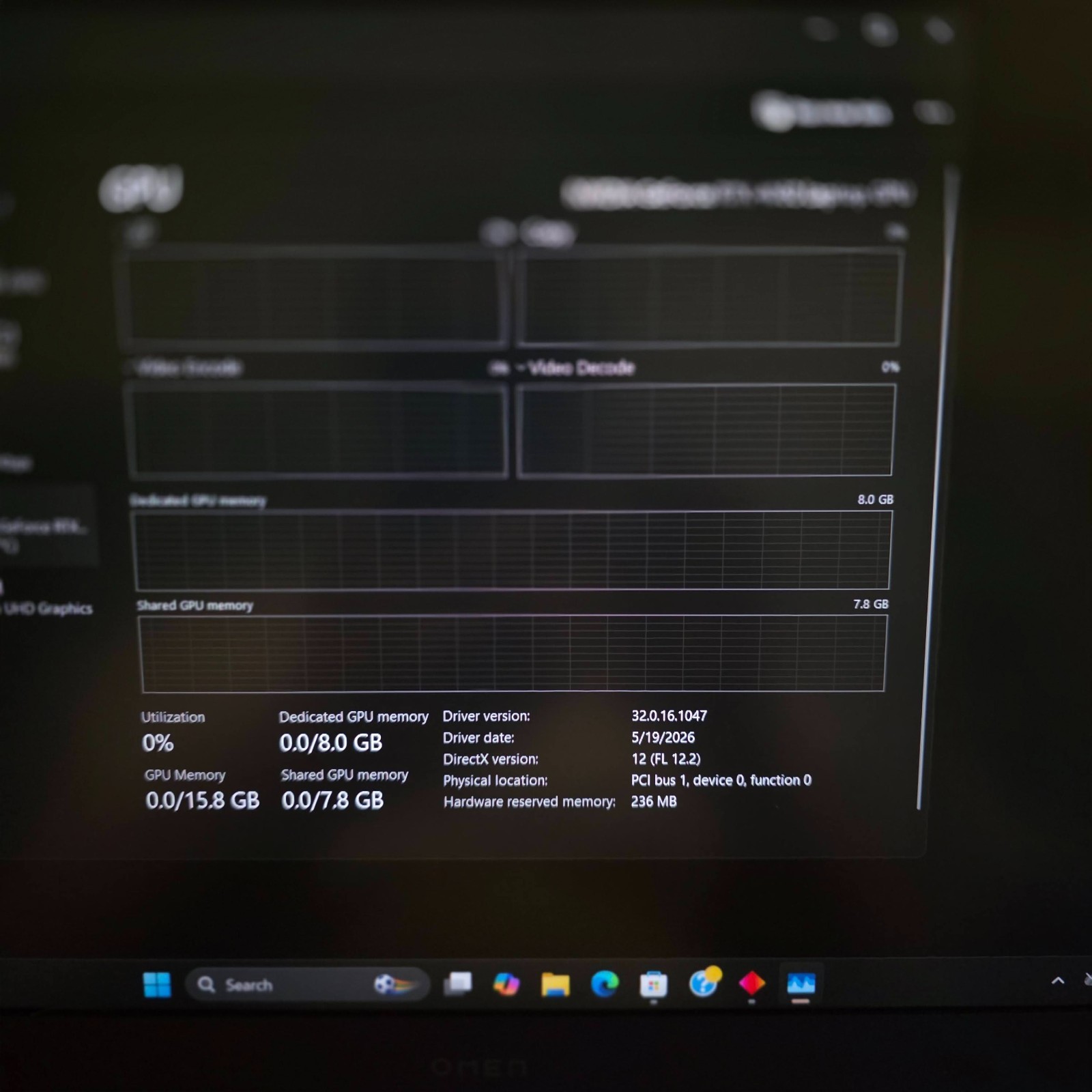Click driver version 32.0.16.1047

(x=670, y=715)
